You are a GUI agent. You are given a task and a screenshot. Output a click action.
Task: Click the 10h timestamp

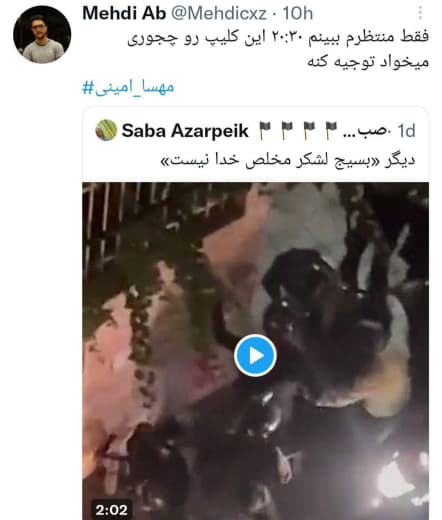pyautogui.click(x=298, y=13)
